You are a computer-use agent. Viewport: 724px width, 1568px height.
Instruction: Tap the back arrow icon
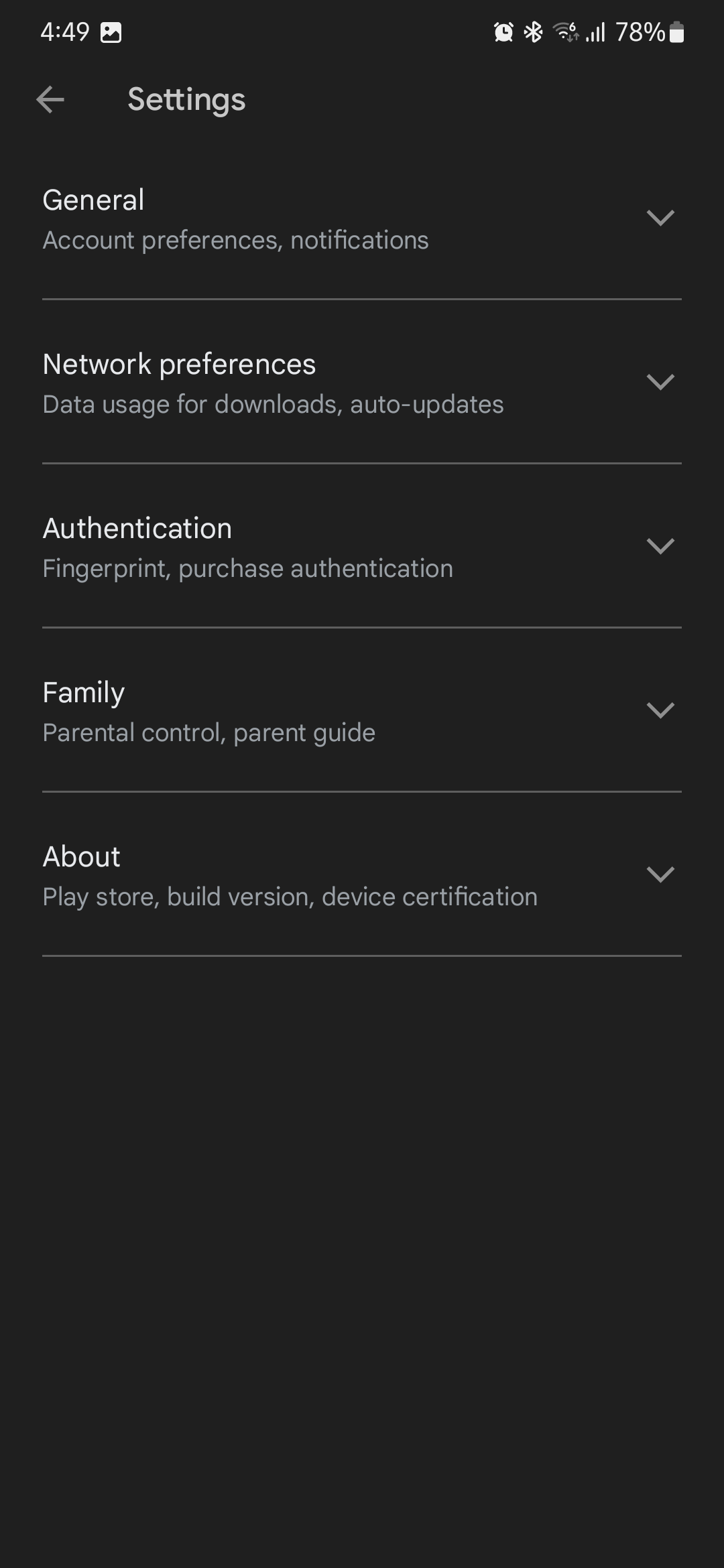point(50,100)
